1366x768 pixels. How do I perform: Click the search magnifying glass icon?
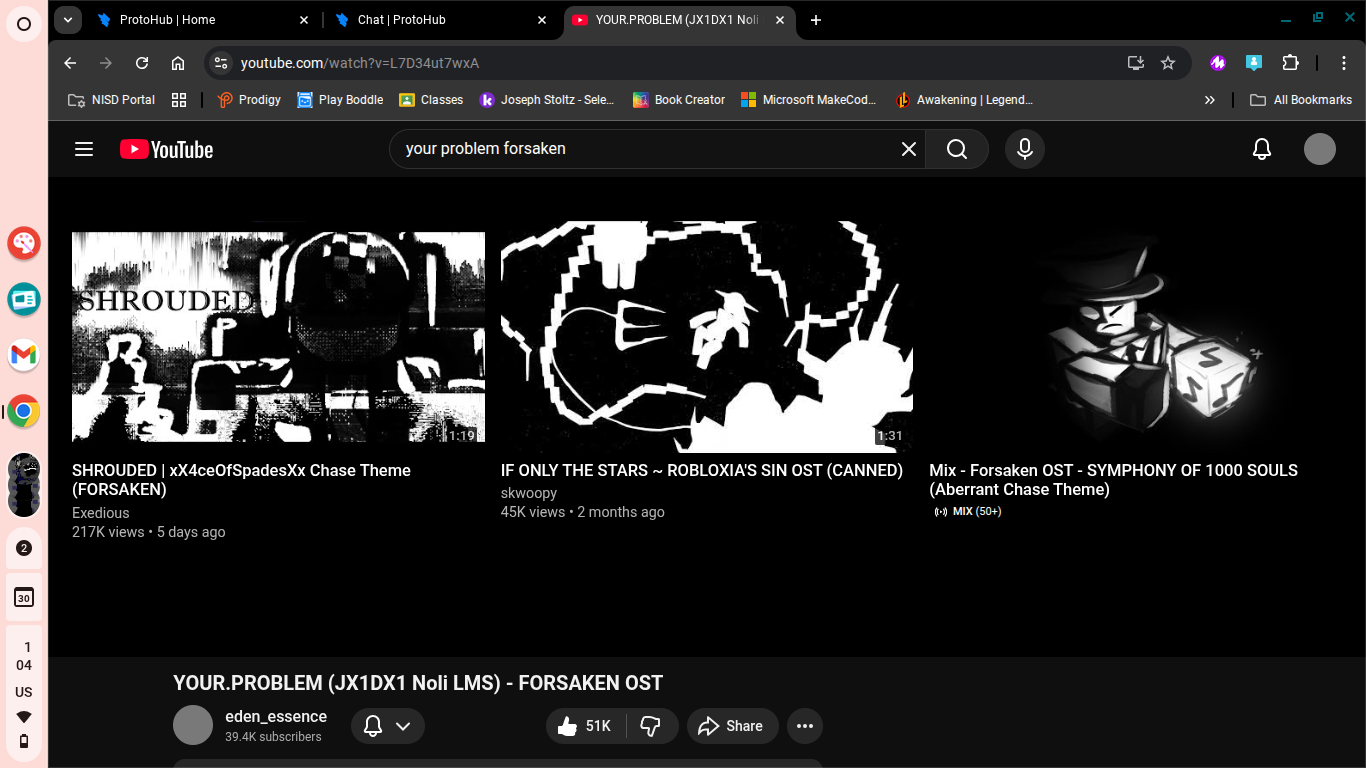[956, 148]
